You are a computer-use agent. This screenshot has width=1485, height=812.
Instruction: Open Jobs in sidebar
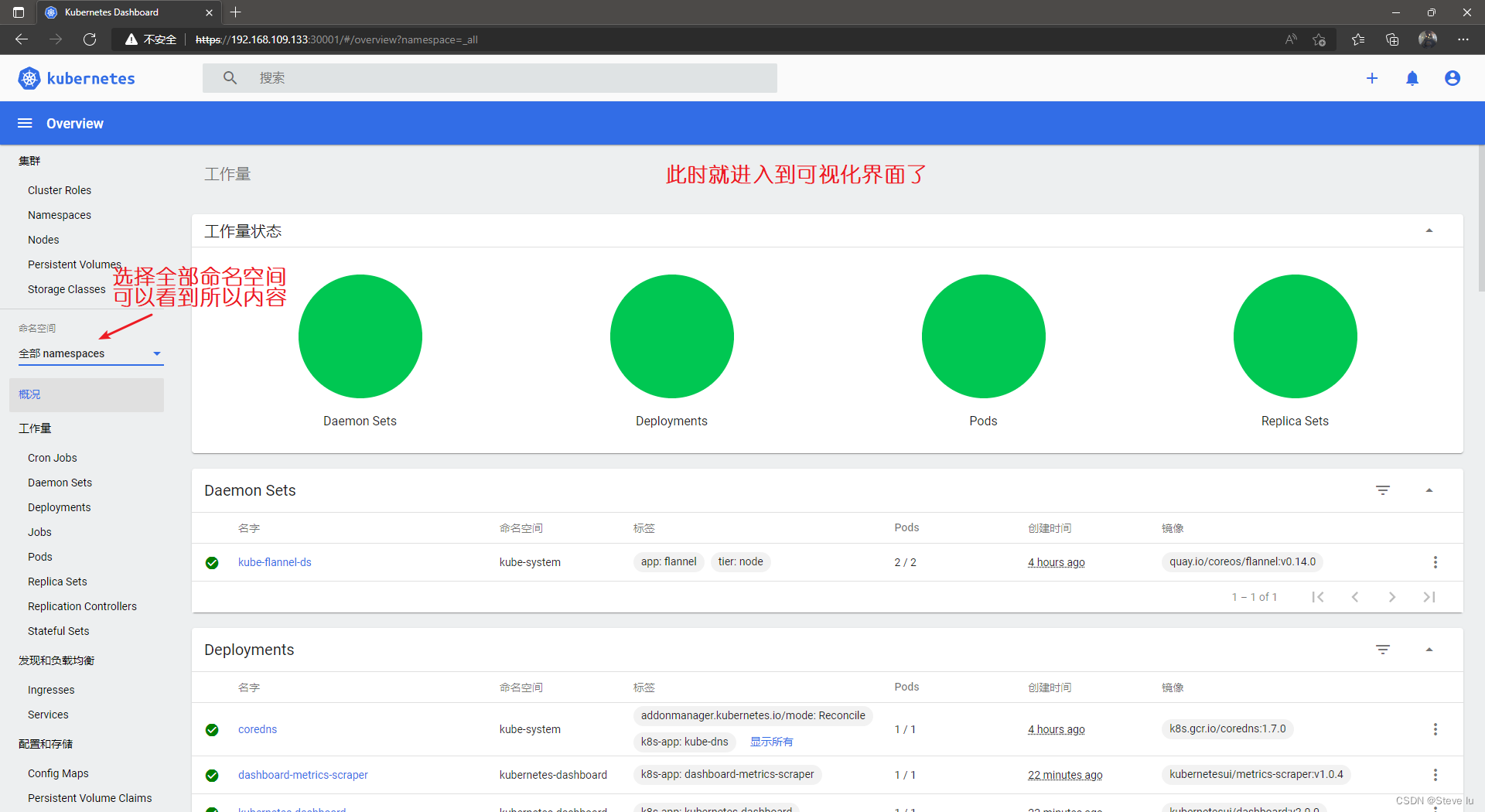tap(39, 532)
